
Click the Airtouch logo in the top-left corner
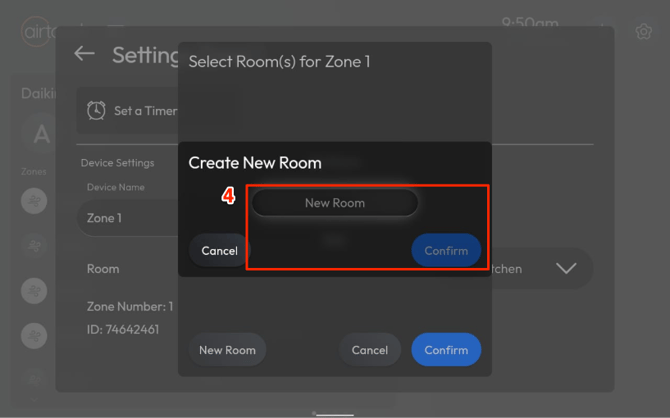pyautogui.click(x=38, y=31)
